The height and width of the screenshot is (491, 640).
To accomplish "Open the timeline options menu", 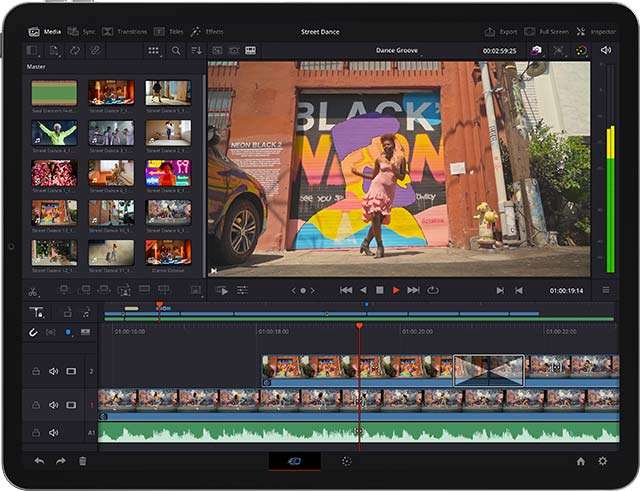I will (605, 290).
